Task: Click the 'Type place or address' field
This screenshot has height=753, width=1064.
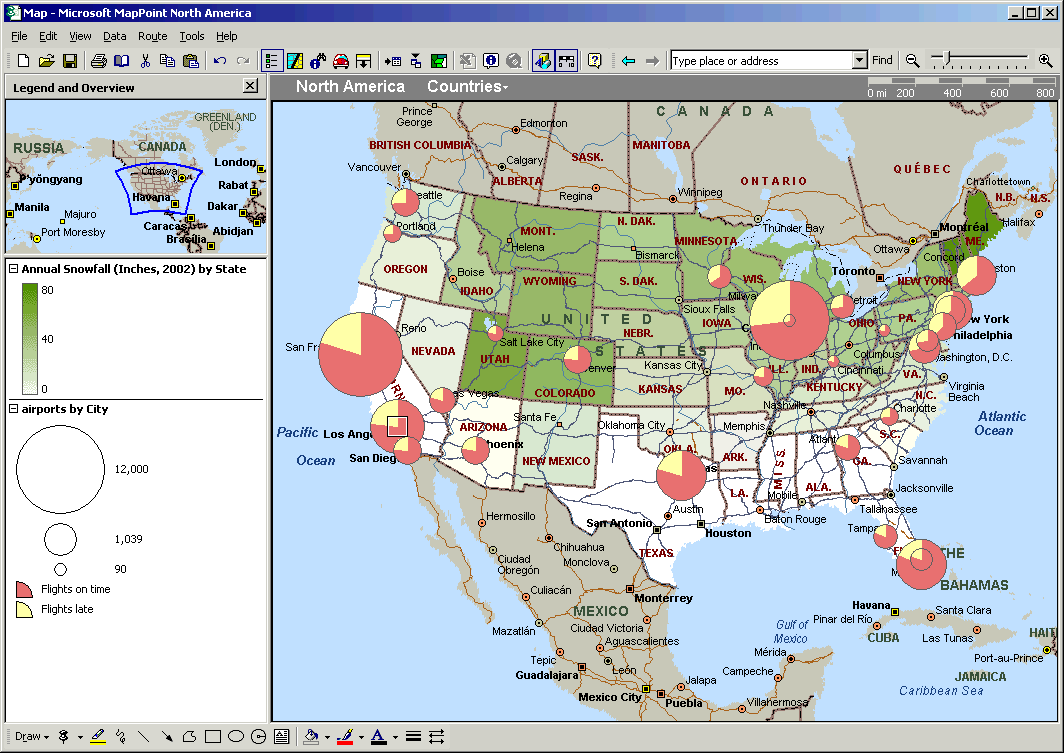Action: (761, 61)
